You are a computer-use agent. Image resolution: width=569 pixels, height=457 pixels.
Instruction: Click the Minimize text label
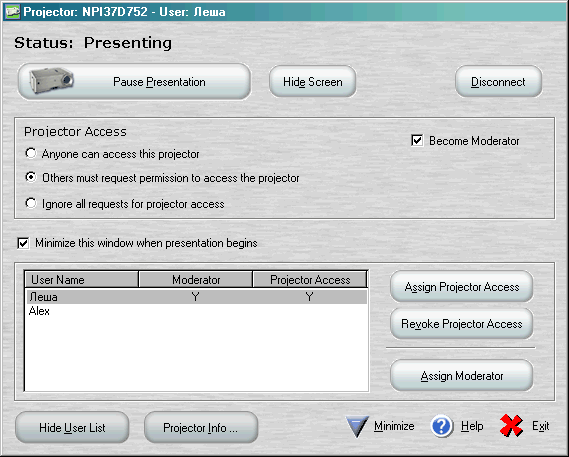coord(394,426)
